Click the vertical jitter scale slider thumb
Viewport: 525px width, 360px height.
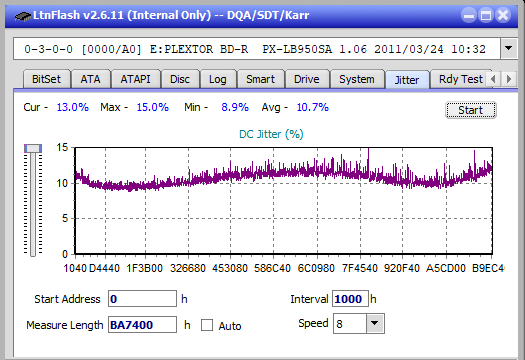[33, 148]
